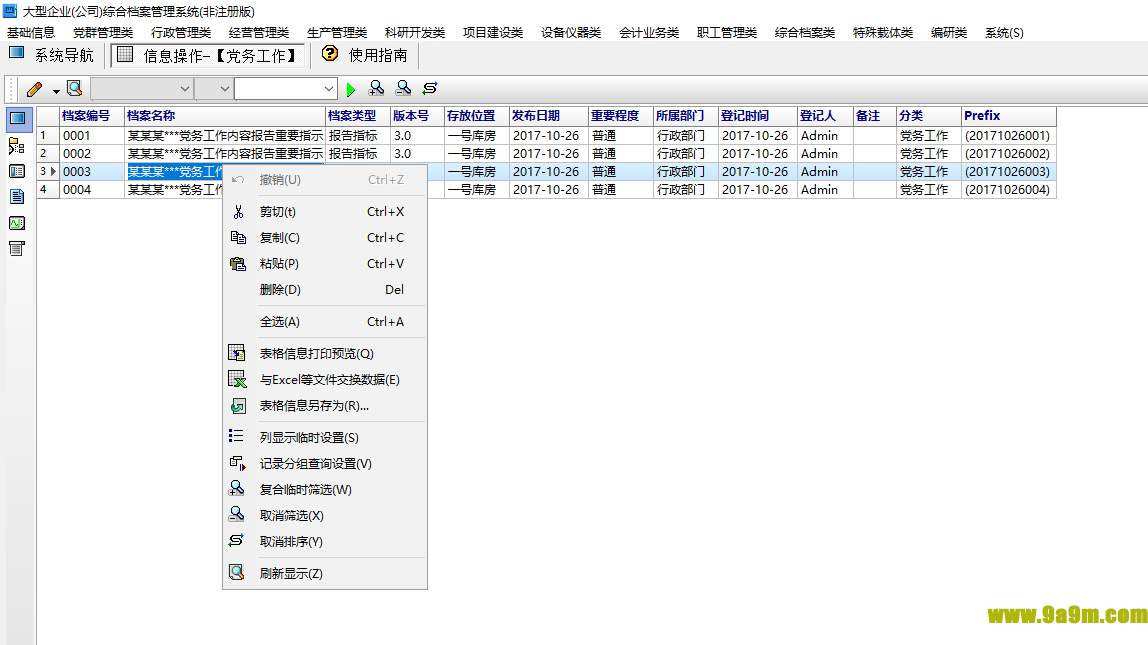
Task: Choose 剪切(t) from context menu
Action: [x=325, y=212]
